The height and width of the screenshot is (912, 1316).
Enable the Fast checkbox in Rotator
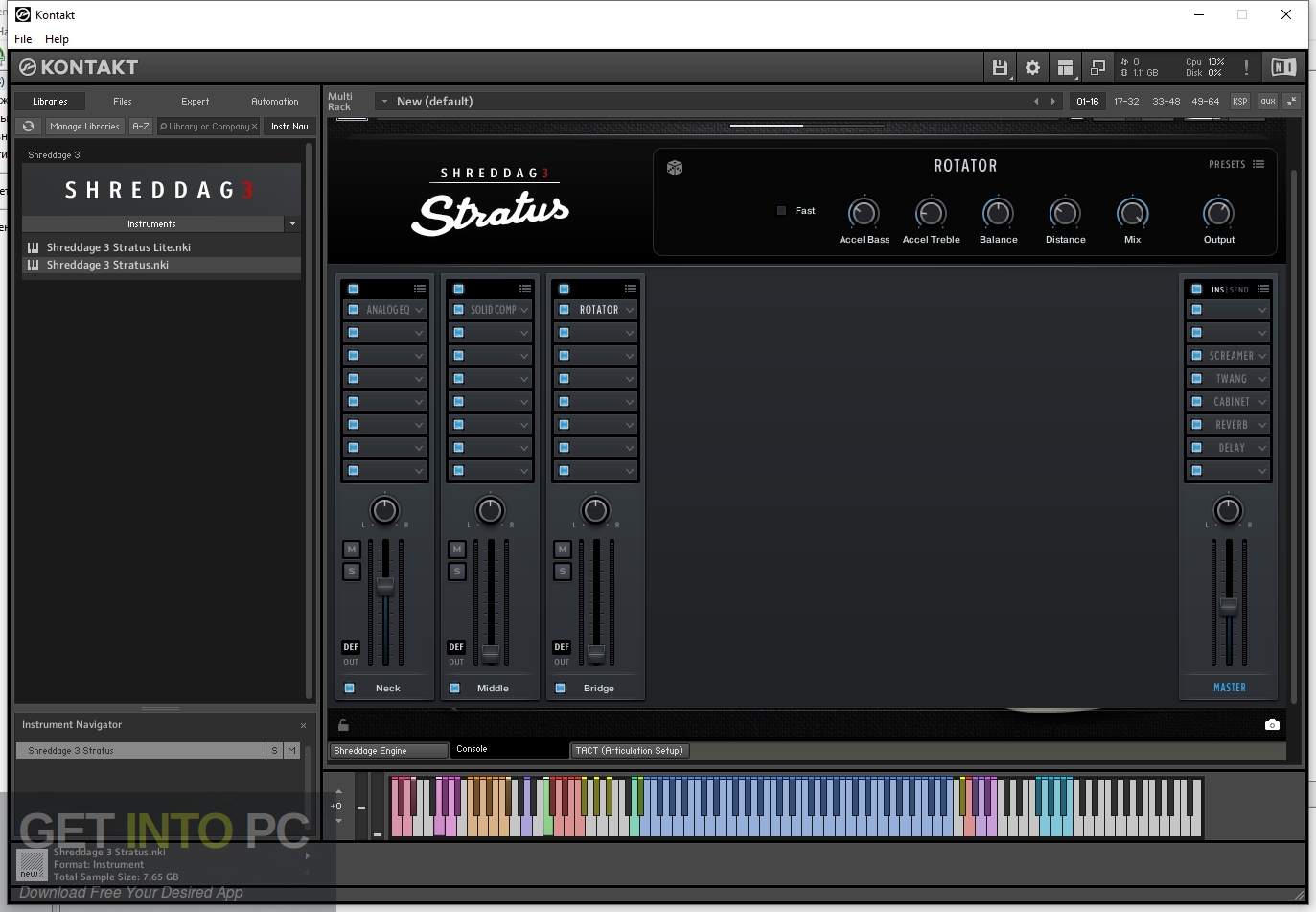(x=781, y=211)
